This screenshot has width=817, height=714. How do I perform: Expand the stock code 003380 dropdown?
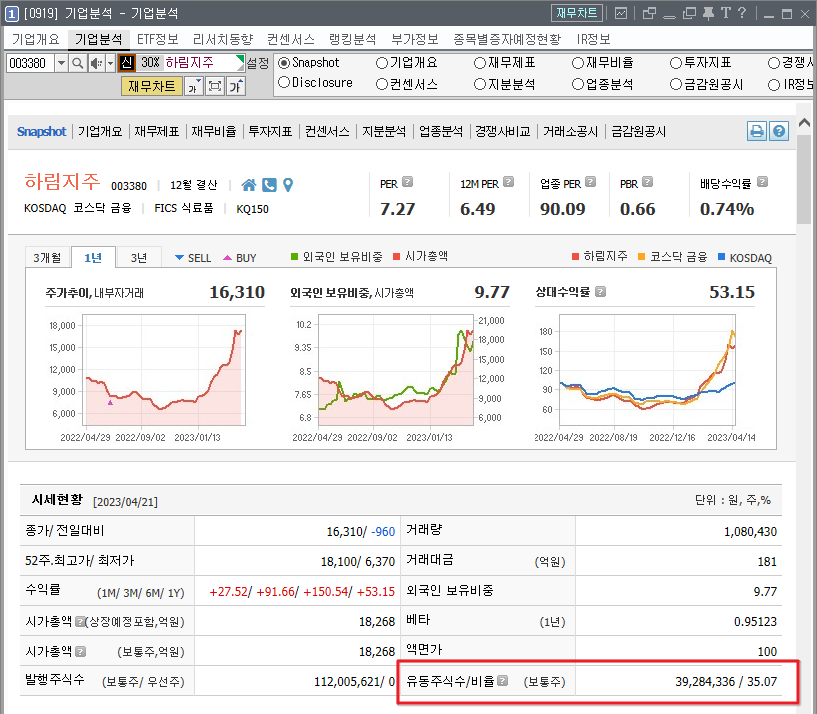point(61,64)
